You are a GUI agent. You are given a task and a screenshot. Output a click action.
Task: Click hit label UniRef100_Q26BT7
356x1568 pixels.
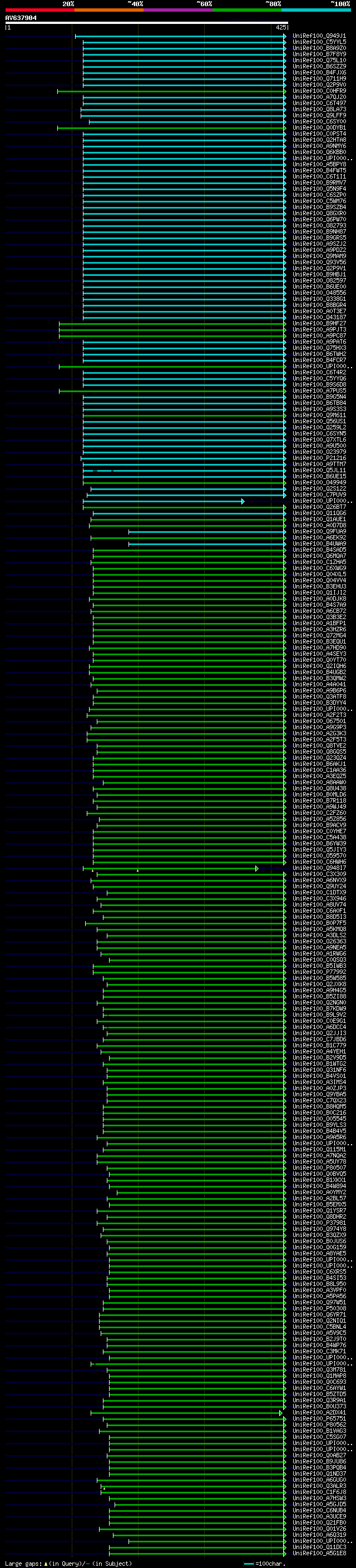[x=319, y=507]
